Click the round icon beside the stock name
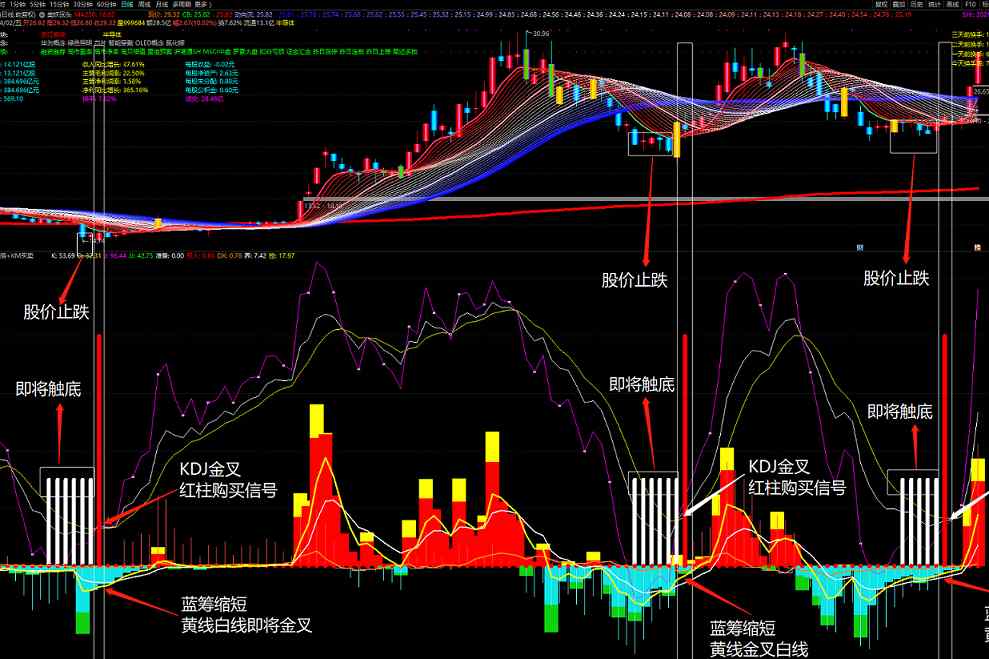This screenshot has height=659, width=989. (42, 15)
